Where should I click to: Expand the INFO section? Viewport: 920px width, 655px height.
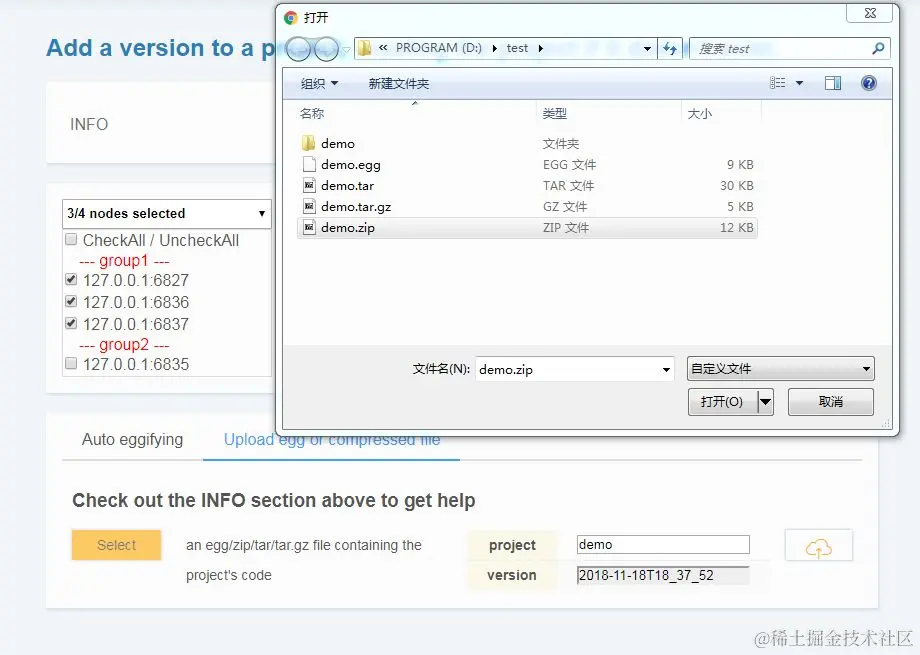pos(89,124)
